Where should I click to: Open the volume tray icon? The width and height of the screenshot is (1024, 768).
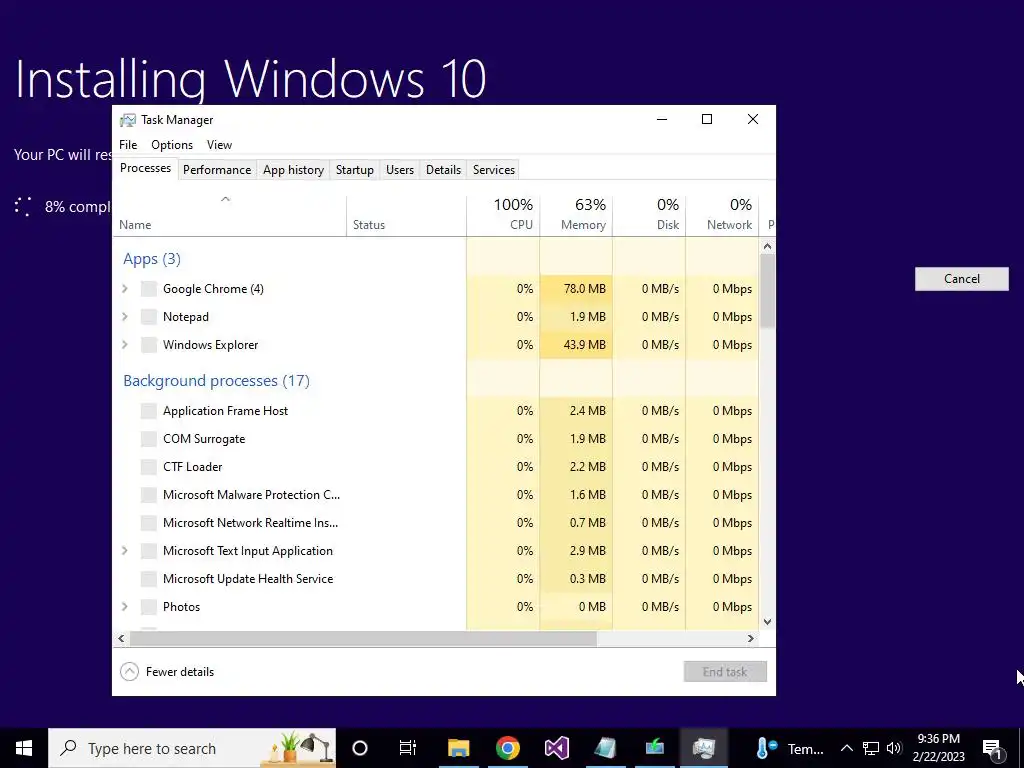[x=894, y=748]
